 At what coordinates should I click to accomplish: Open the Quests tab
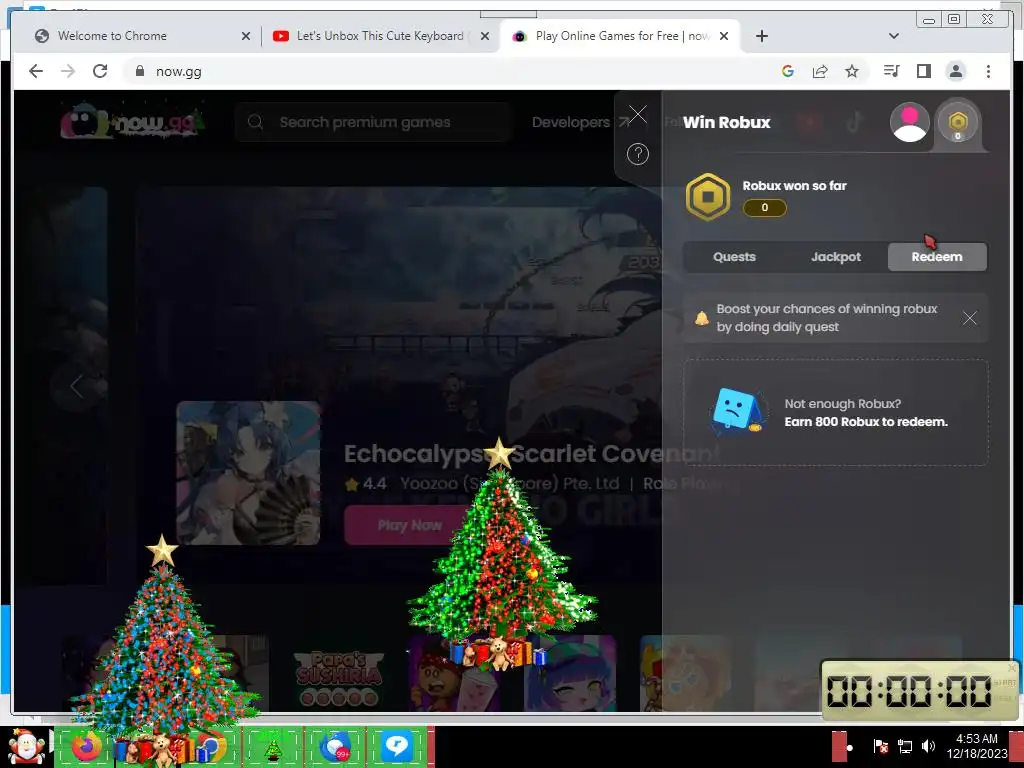(734, 257)
